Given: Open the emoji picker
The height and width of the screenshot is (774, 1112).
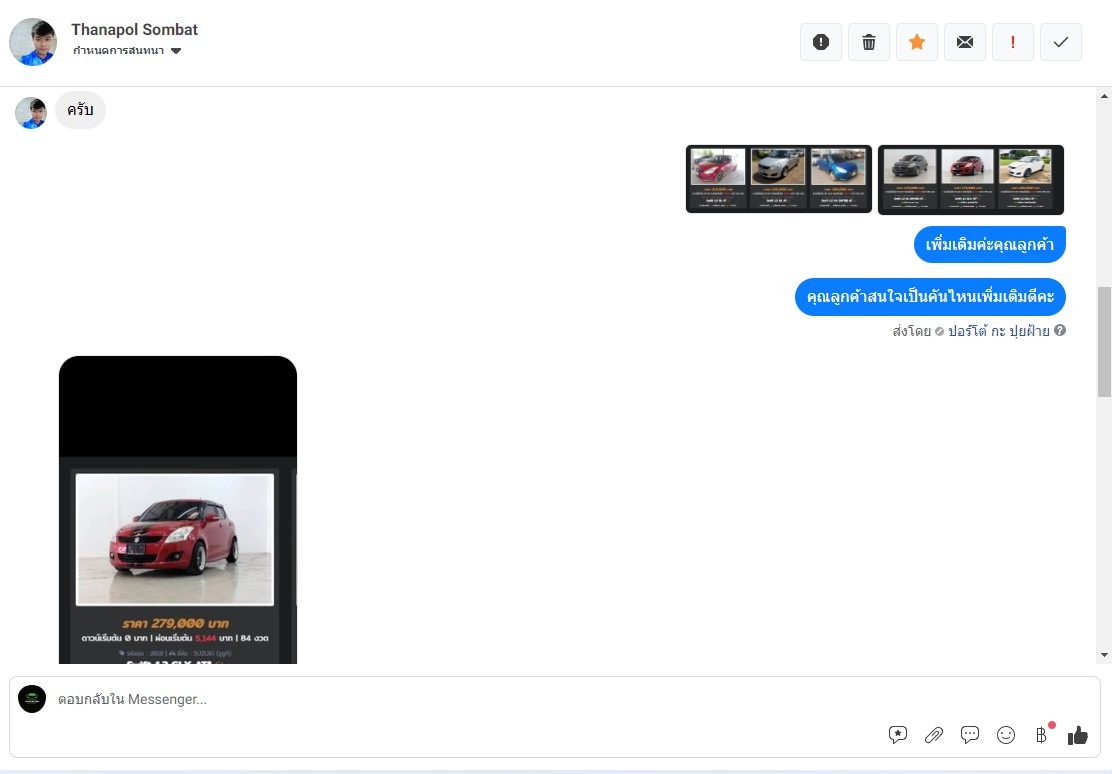Looking at the screenshot, I should point(1006,735).
